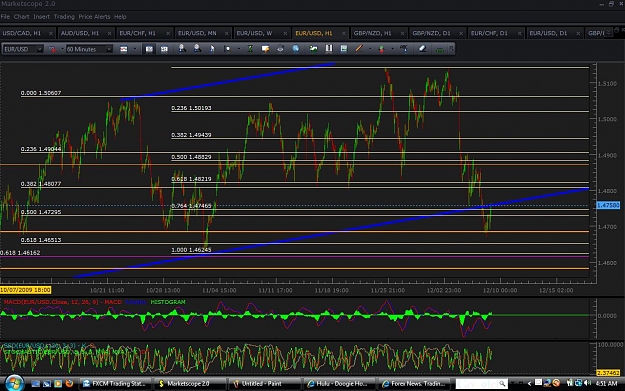
Task: Open the tab list arrow at tab bar end
Action: (608, 32)
